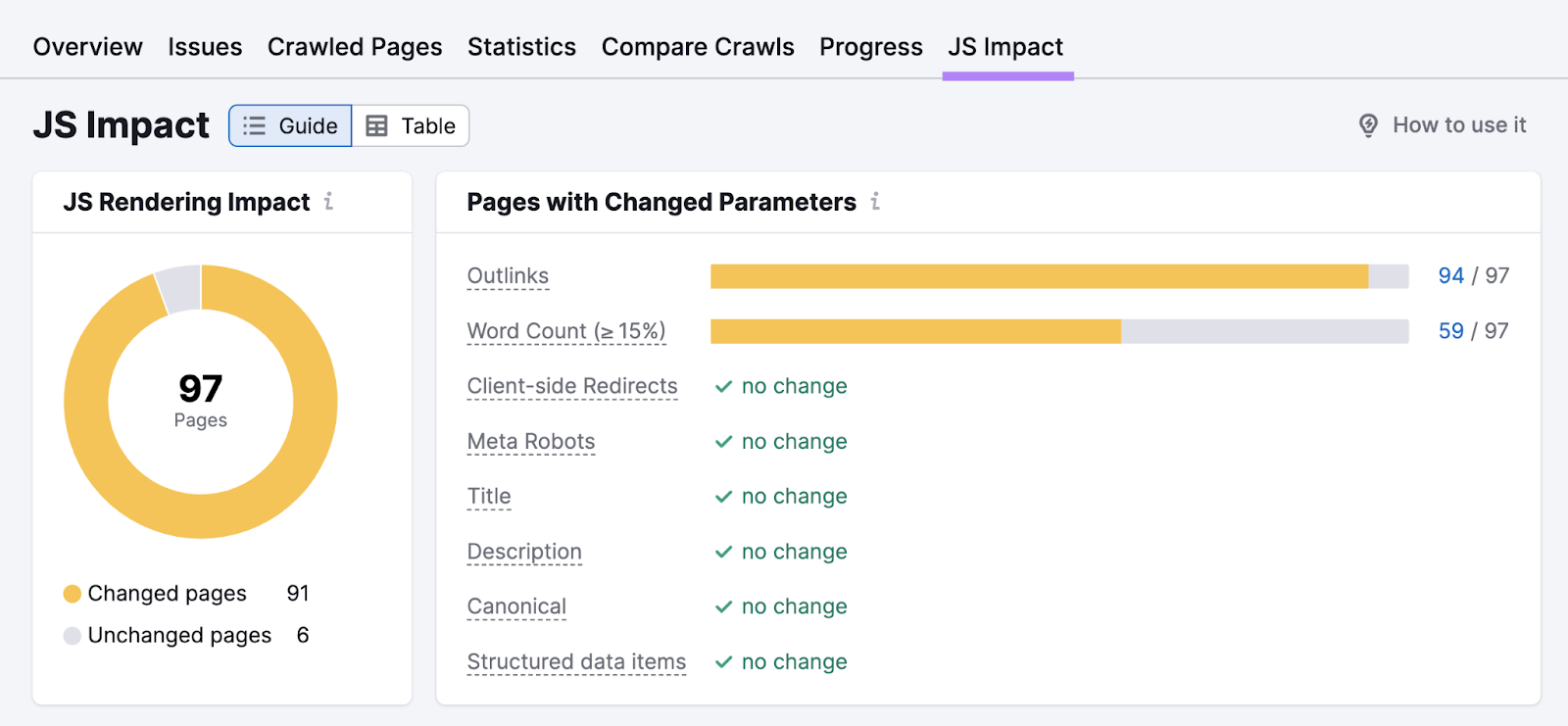Click the Description no change status
1568x726 pixels.
point(781,552)
